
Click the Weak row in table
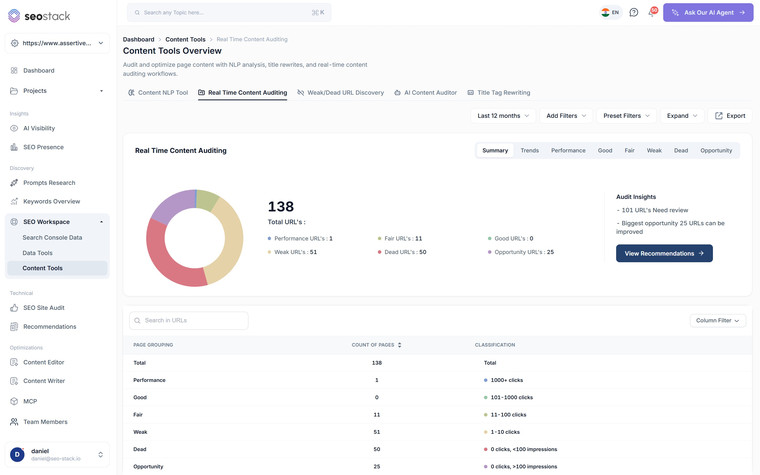tap(437, 432)
